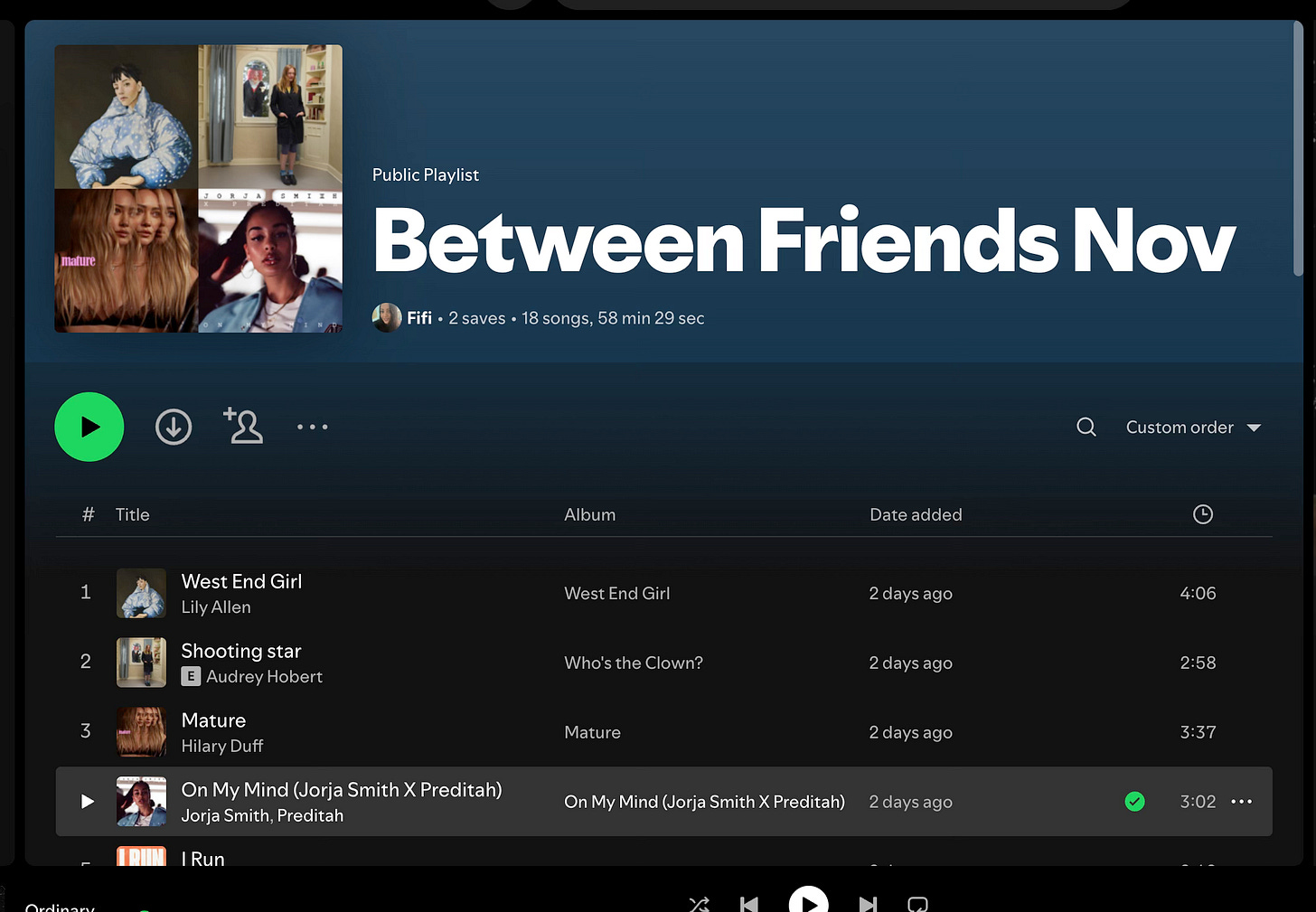Open the playlist cover collage image

[198, 189]
